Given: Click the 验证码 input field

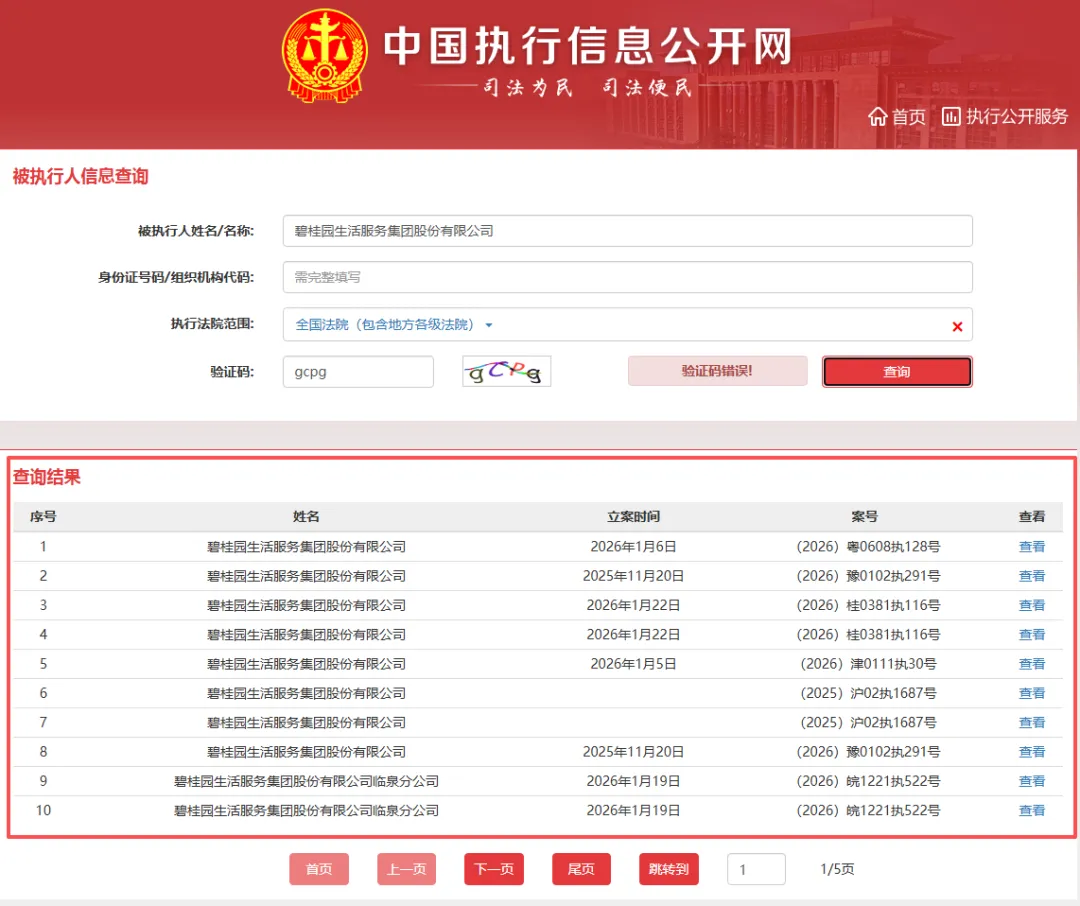Looking at the screenshot, I should [358, 372].
